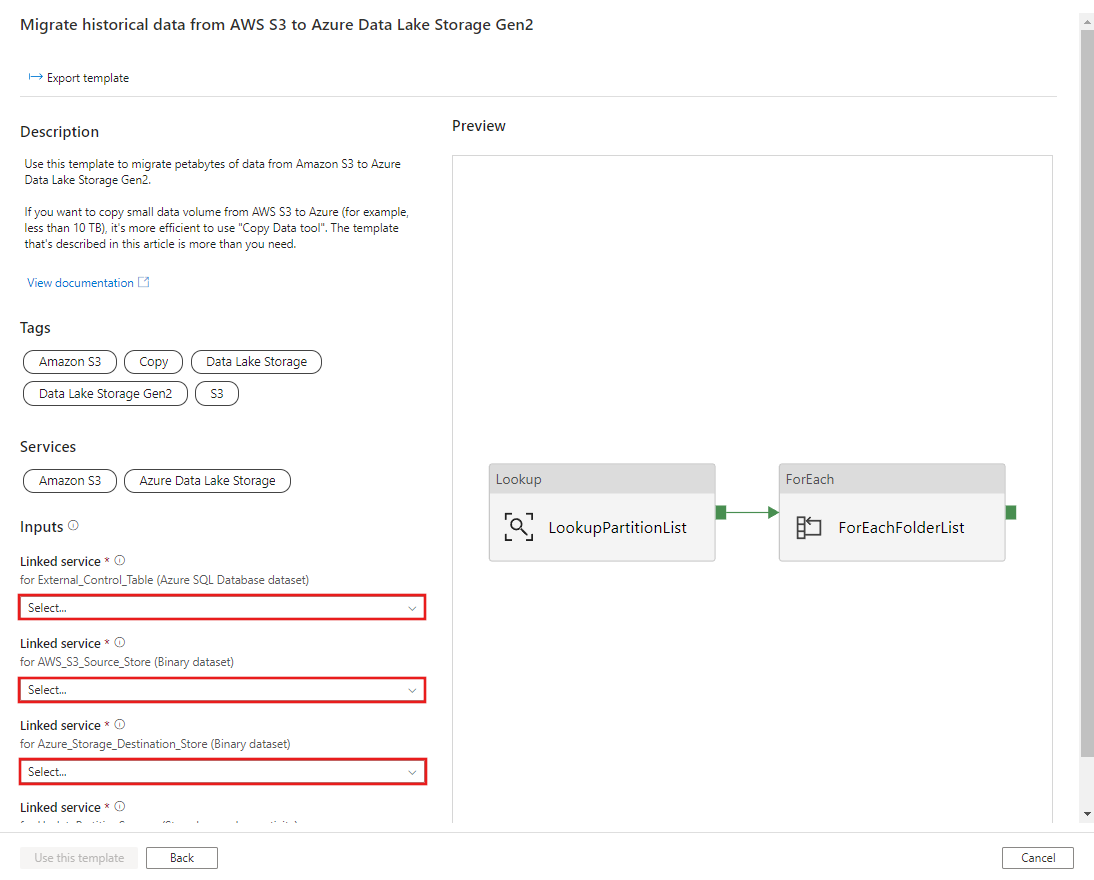Open the AWS_S3_Source_Store linked service dropdown

point(222,689)
